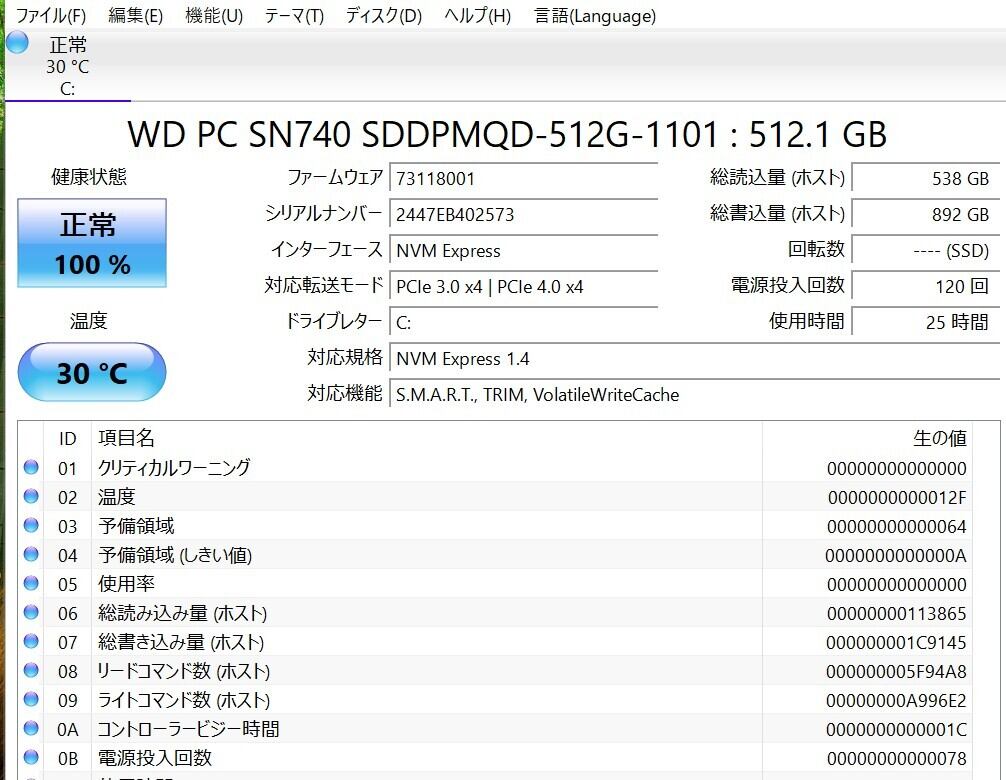Screen dimensions: 1006x780
Task: Open the テーマ(T) menu
Action: (x=294, y=16)
